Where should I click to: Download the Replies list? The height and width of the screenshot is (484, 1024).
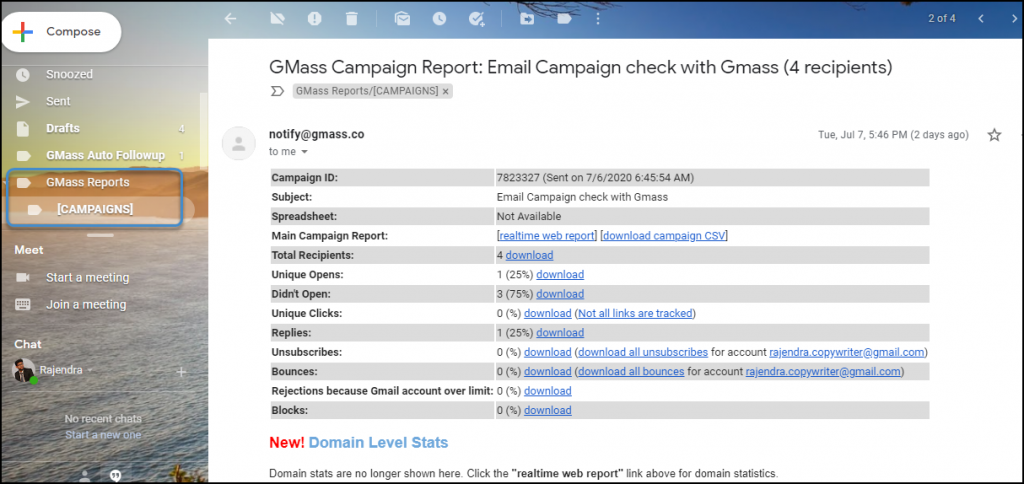560,332
